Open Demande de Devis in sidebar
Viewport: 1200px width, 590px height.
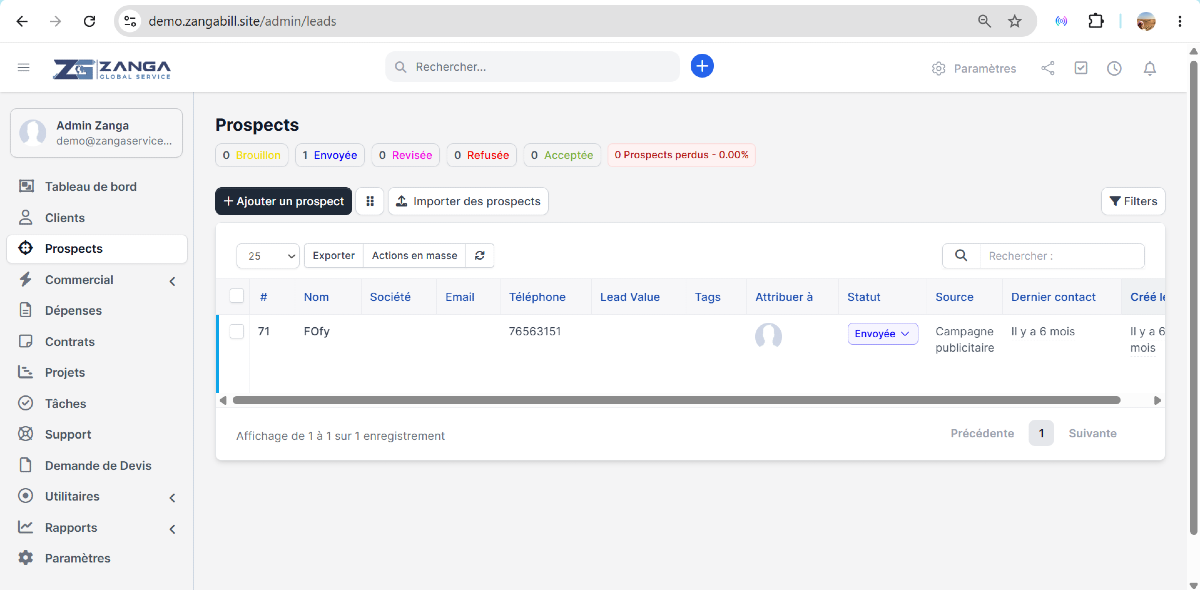97,466
